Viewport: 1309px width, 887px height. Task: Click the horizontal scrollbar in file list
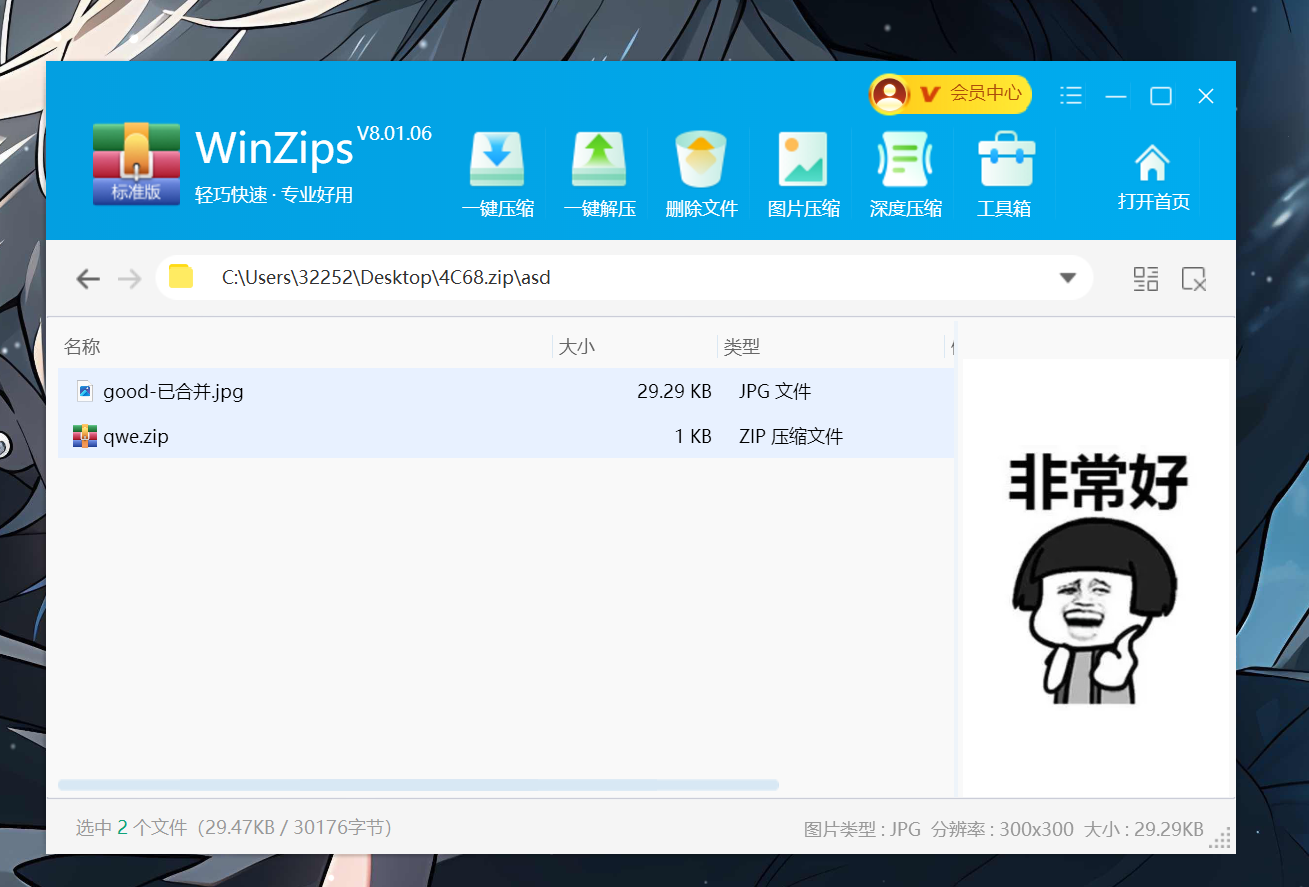pos(418,785)
